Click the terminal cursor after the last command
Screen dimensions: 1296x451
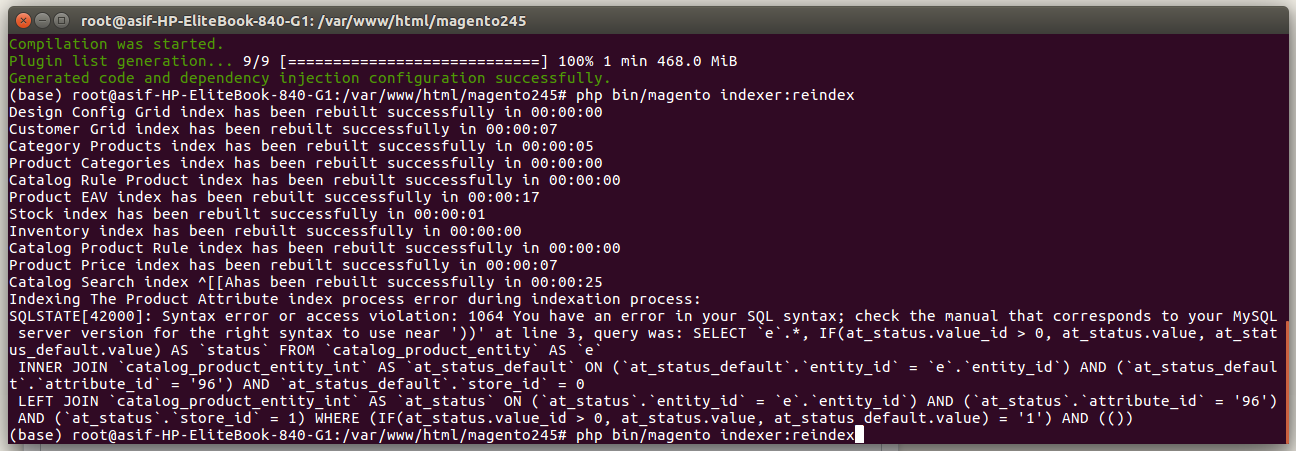pyautogui.click(x=859, y=436)
